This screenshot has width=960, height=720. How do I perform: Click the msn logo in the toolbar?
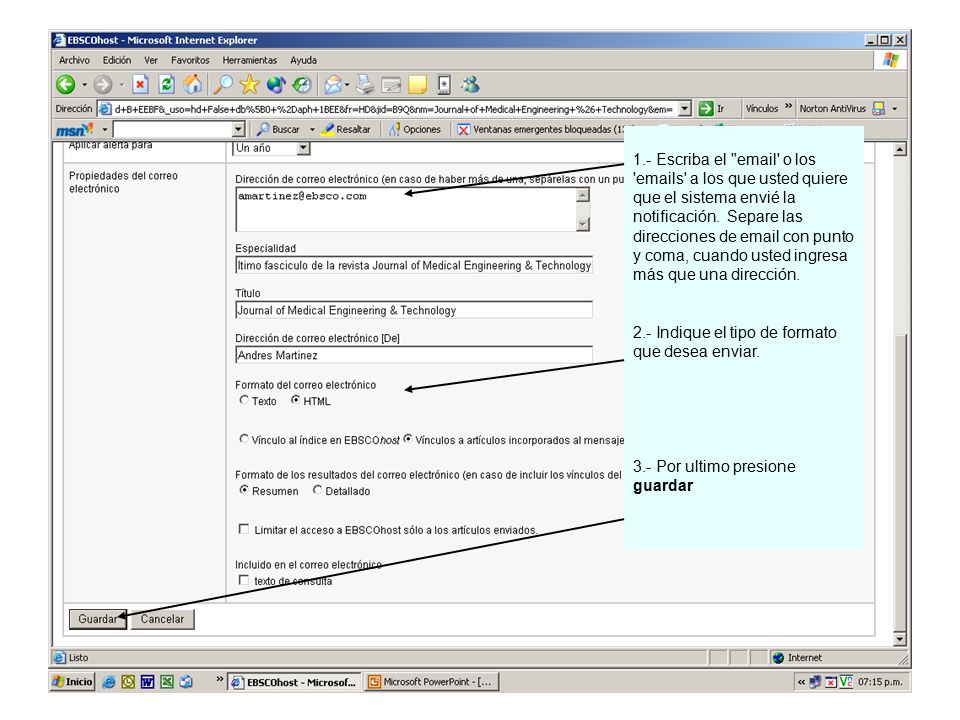[74, 130]
